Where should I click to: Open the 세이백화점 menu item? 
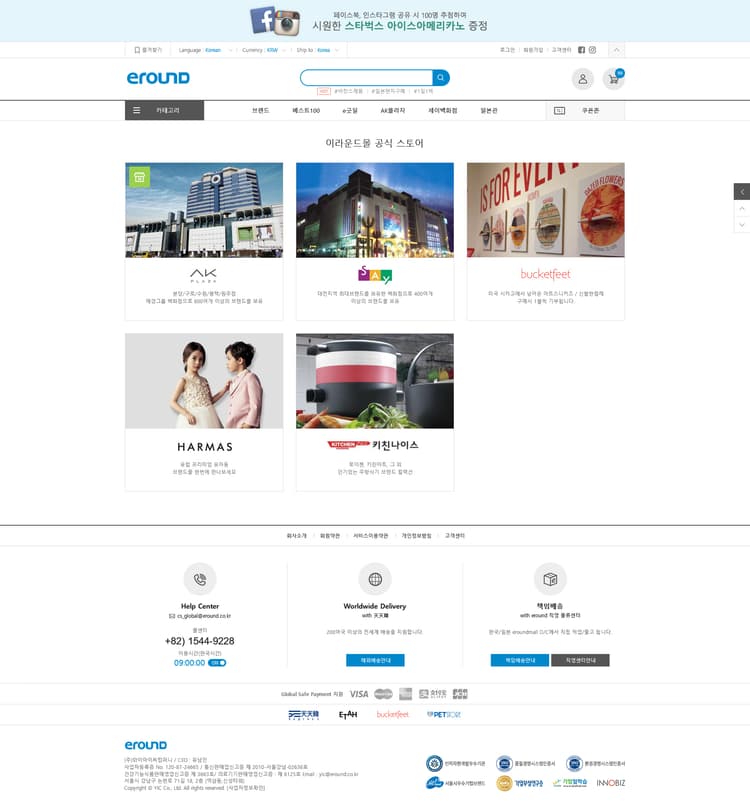442,110
